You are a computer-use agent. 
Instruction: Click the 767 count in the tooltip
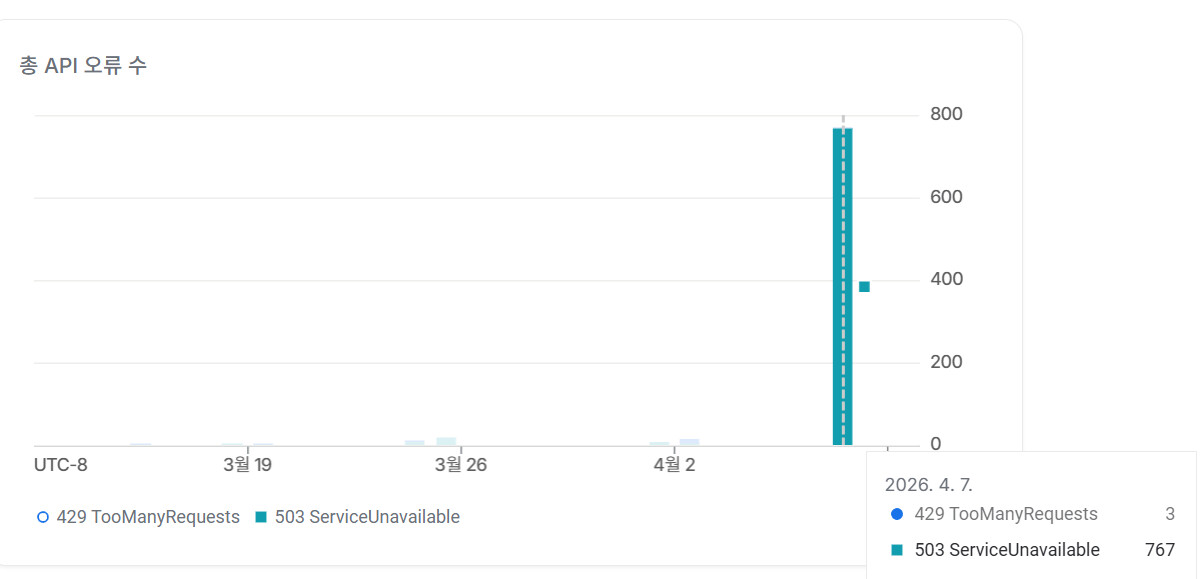(1160, 550)
